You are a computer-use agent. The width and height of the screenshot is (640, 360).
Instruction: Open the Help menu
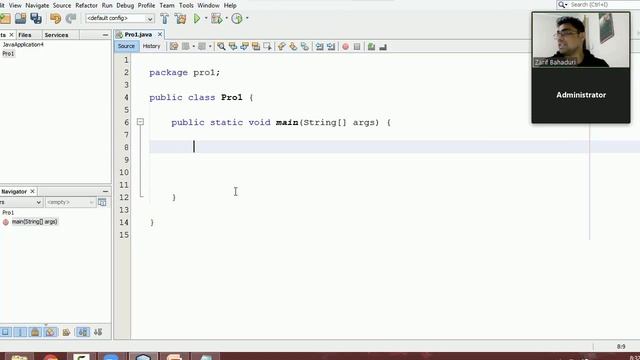tap(230, 5)
